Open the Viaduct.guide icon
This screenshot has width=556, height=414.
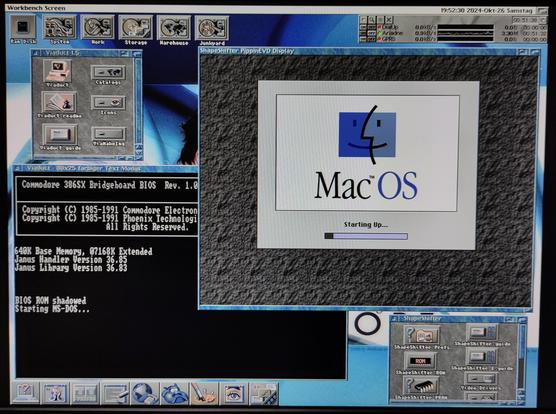point(60,134)
